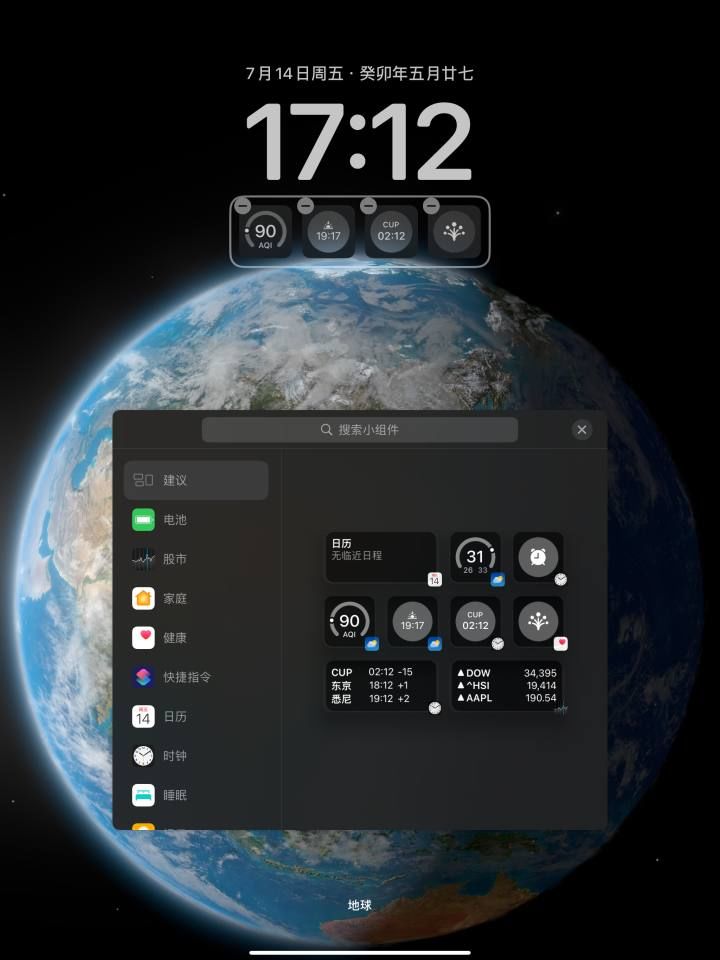Add the world clock Tokyo Sydney widget
Image resolution: width=720 pixels, height=960 pixels.
click(x=380, y=686)
